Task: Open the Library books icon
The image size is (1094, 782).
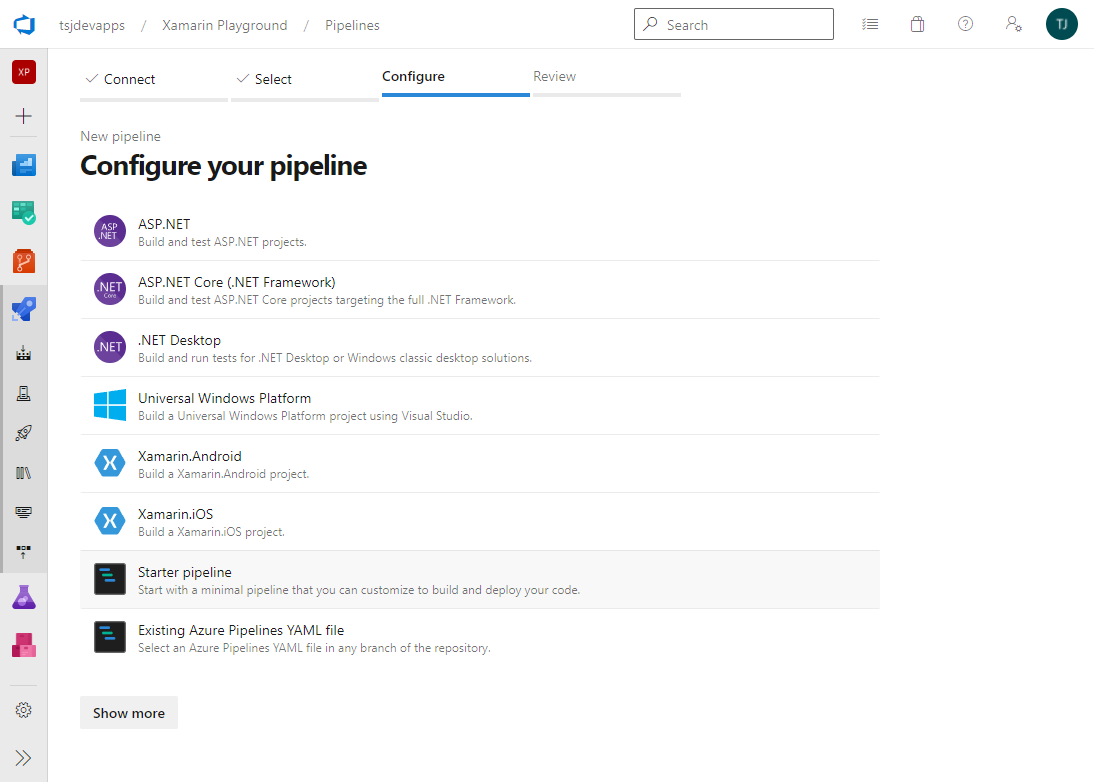Action: (24, 472)
